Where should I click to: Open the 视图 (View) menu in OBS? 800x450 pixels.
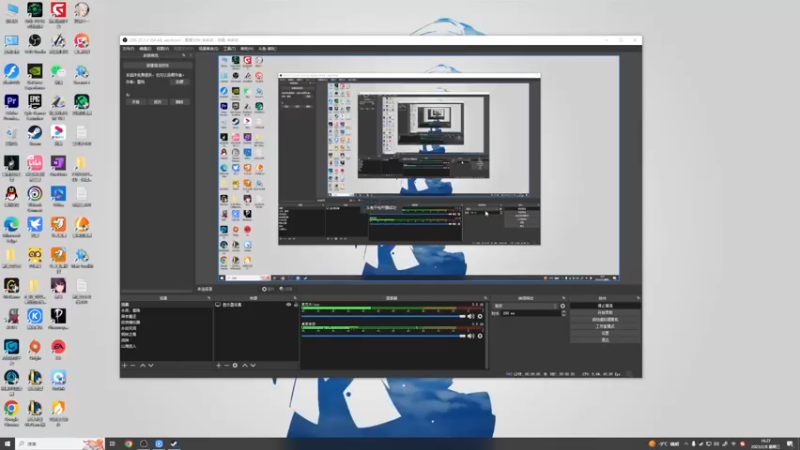coord(162,49)
